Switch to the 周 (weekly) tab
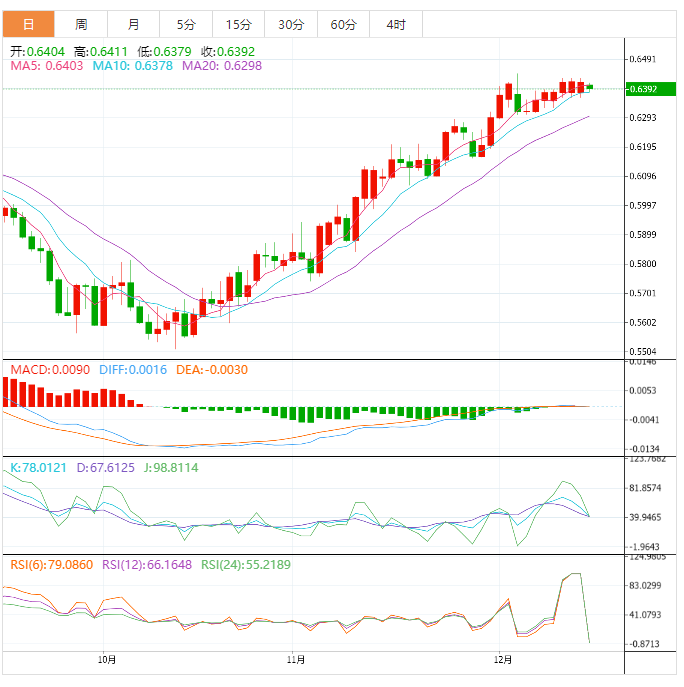684x687 pixels. click(81, 24)
